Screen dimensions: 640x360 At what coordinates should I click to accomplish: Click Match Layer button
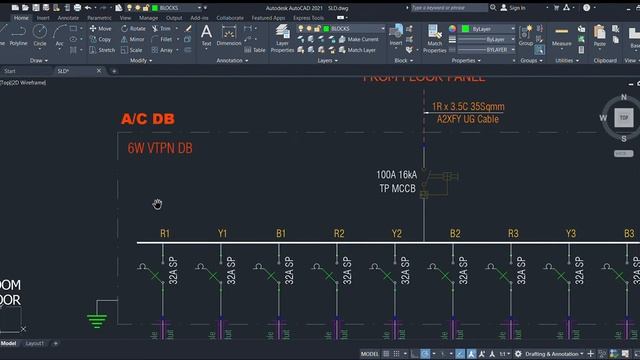357,50
